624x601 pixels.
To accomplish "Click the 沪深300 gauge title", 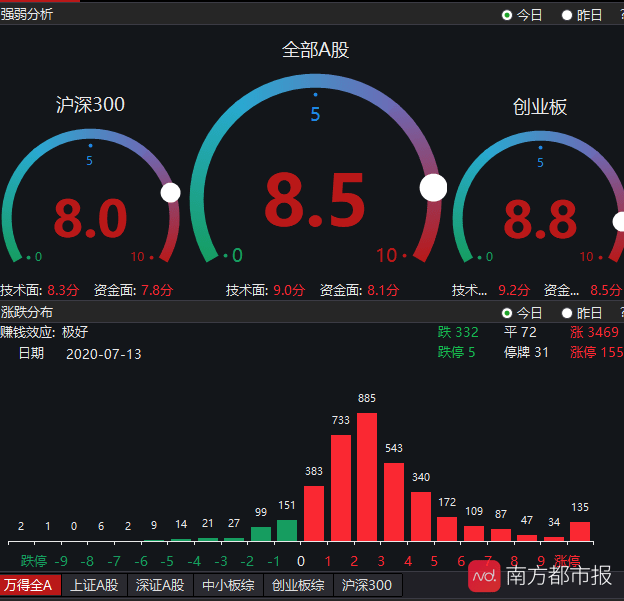I will [90, 104].
